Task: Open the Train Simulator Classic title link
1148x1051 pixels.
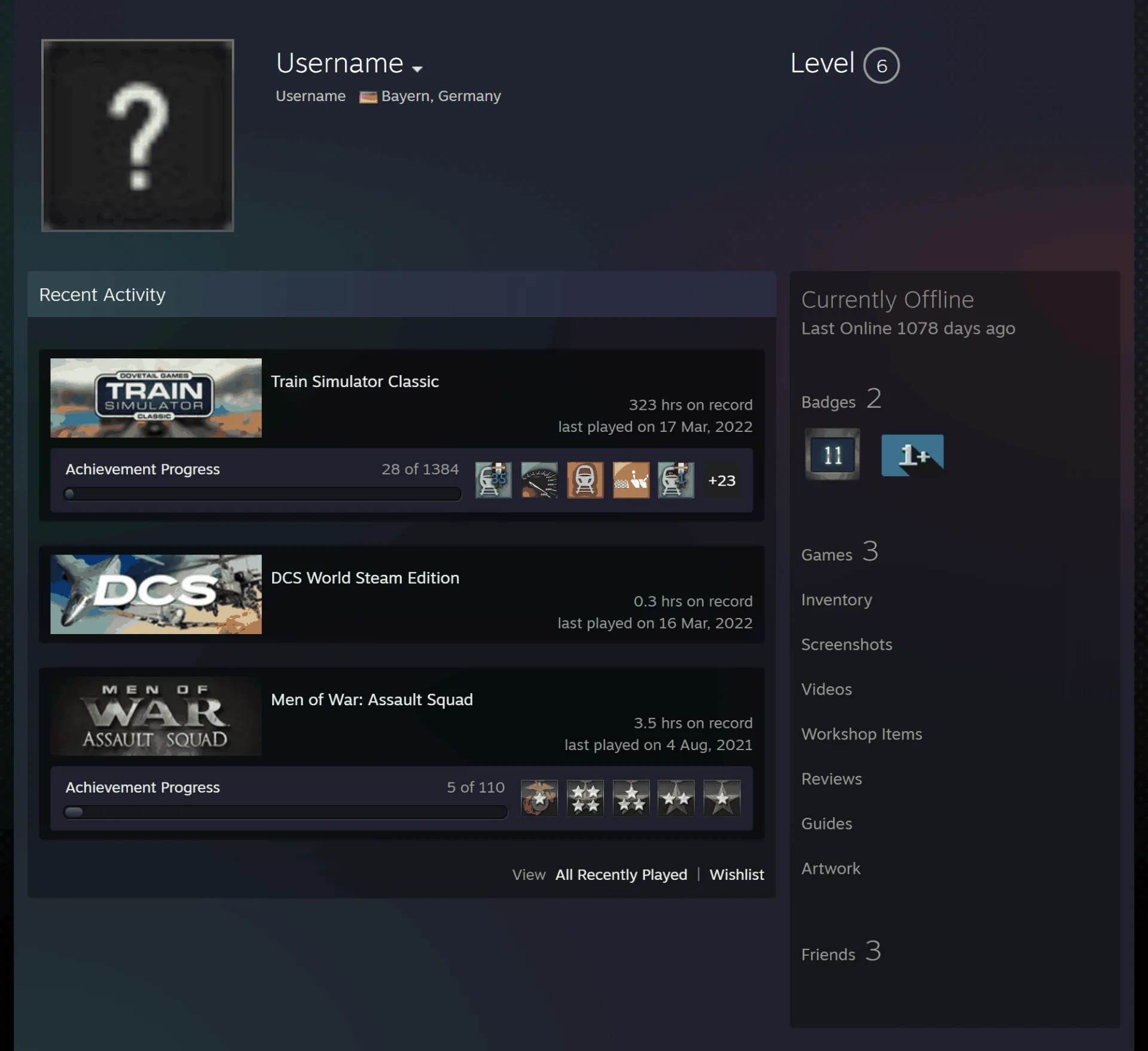Action: [x=355, y=382]
